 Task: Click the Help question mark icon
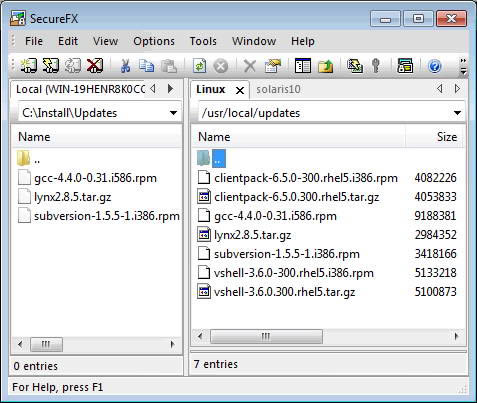coord(434,66)
